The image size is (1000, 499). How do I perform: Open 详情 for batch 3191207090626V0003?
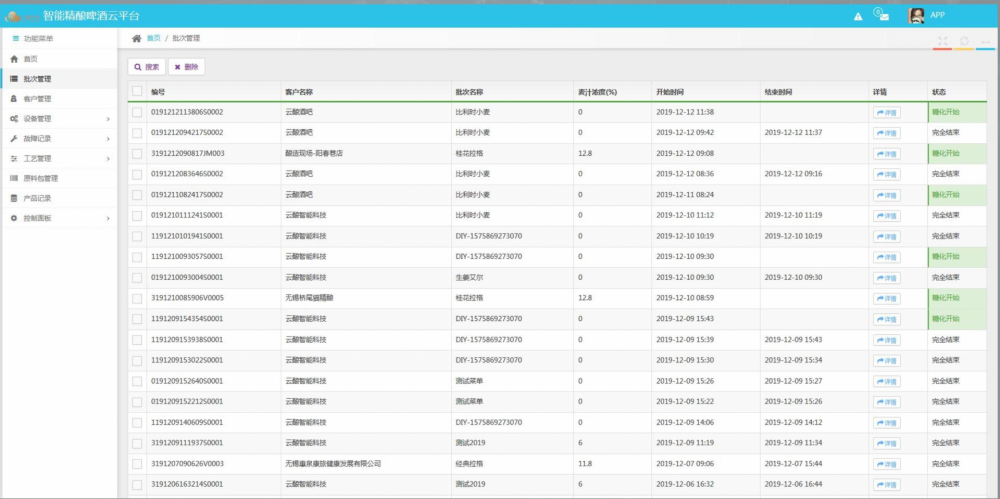tap(886, 464)
